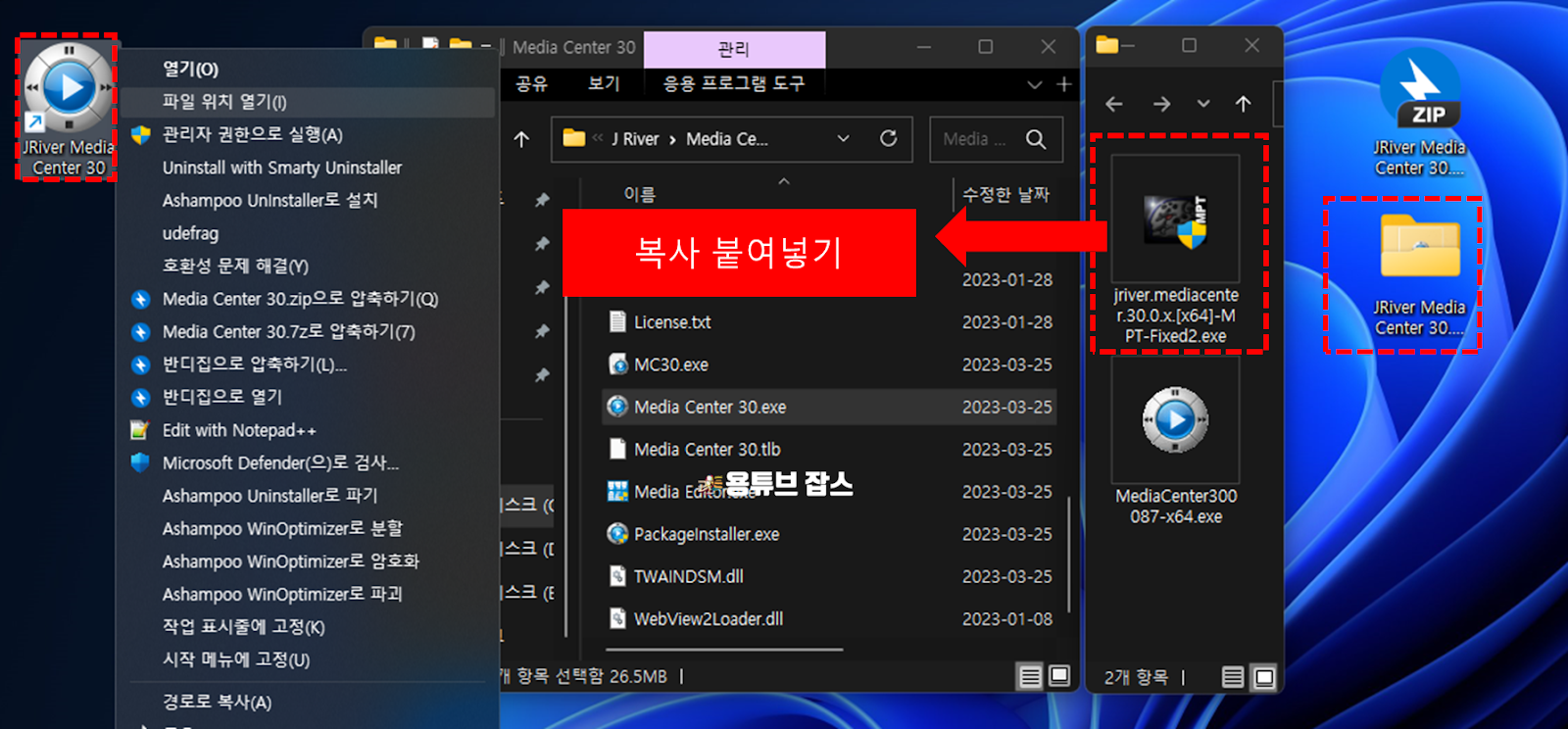1568x729 pixels.
Task: Choose 호환성 문제 해결(Y) menu entry
Action: (x=306, y=266)
